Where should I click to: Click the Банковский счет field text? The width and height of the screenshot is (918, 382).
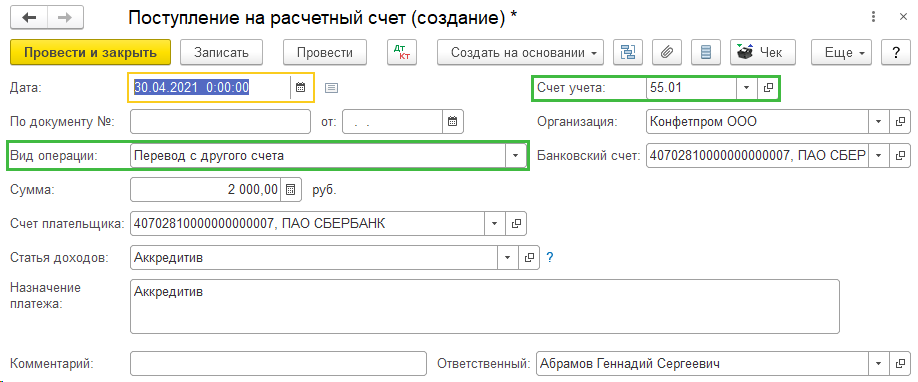(758, 156)
